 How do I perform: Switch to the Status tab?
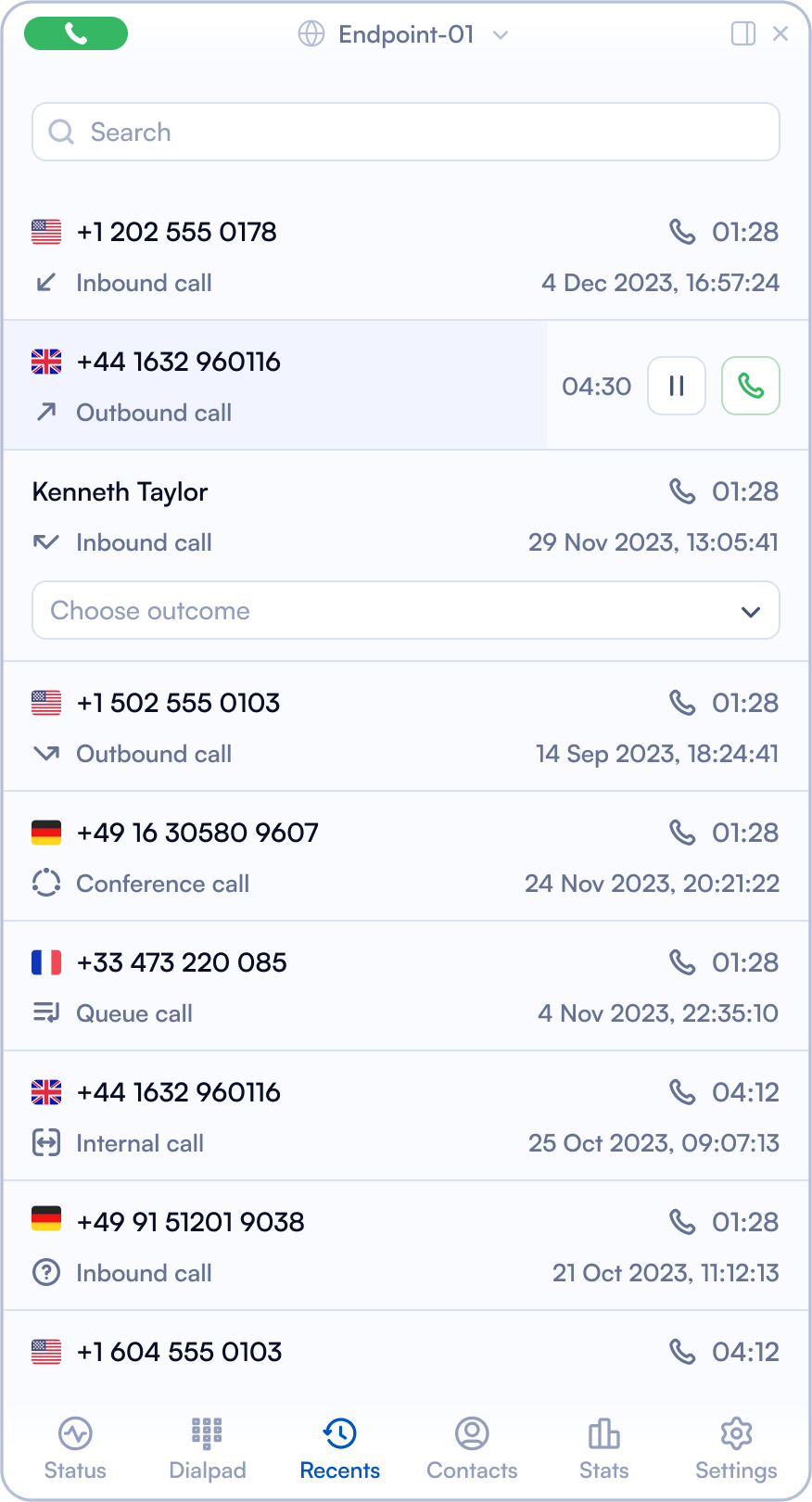tap(75, 1448)
